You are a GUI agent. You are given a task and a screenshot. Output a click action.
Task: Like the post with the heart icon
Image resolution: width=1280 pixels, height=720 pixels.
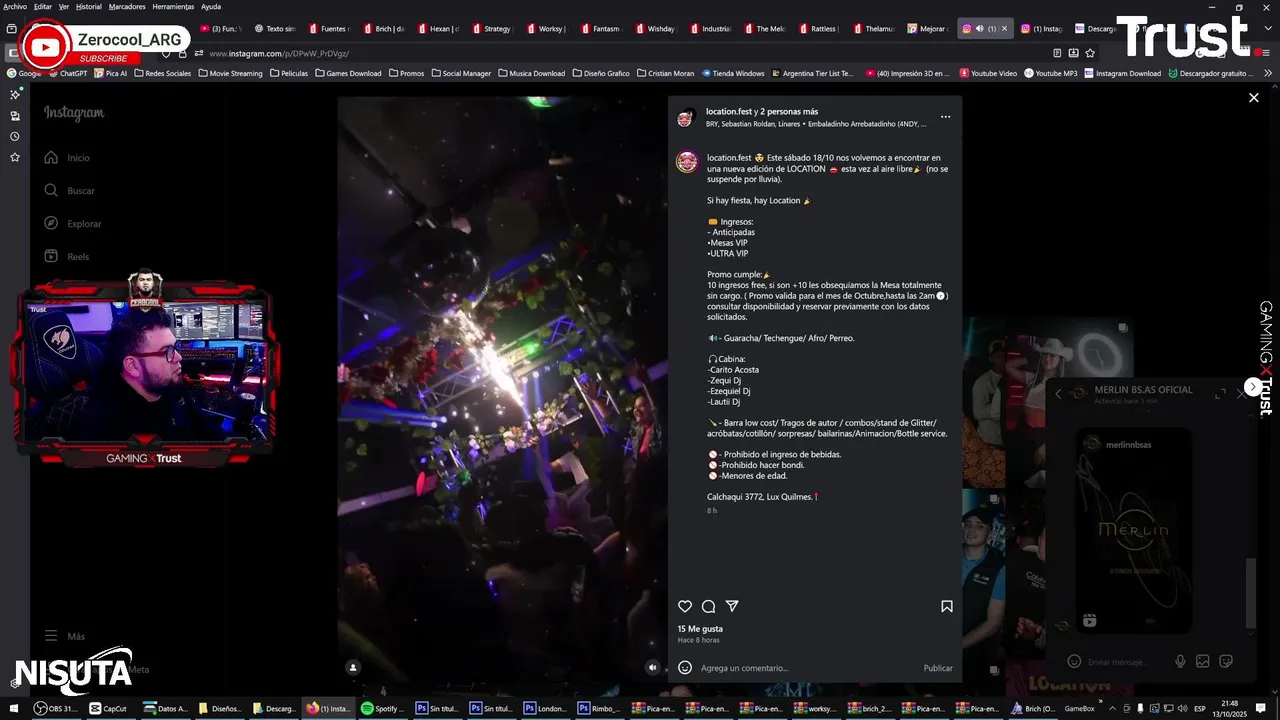[x=685, y=606]
